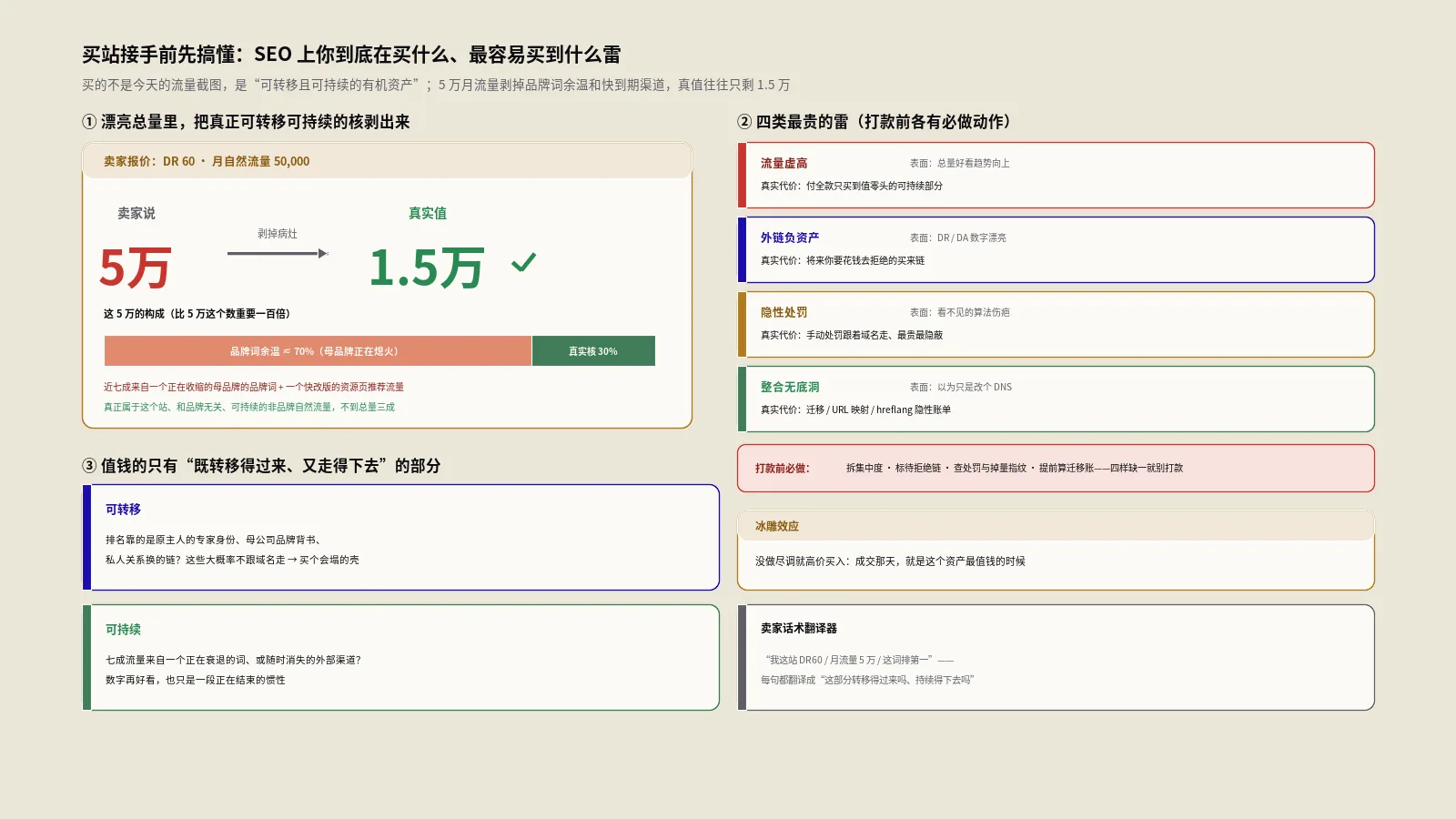Click the main title starting 买站接手前先搞懂
Image resolution: width=1456 pixels, height=819 pixels.
[351, 55]
